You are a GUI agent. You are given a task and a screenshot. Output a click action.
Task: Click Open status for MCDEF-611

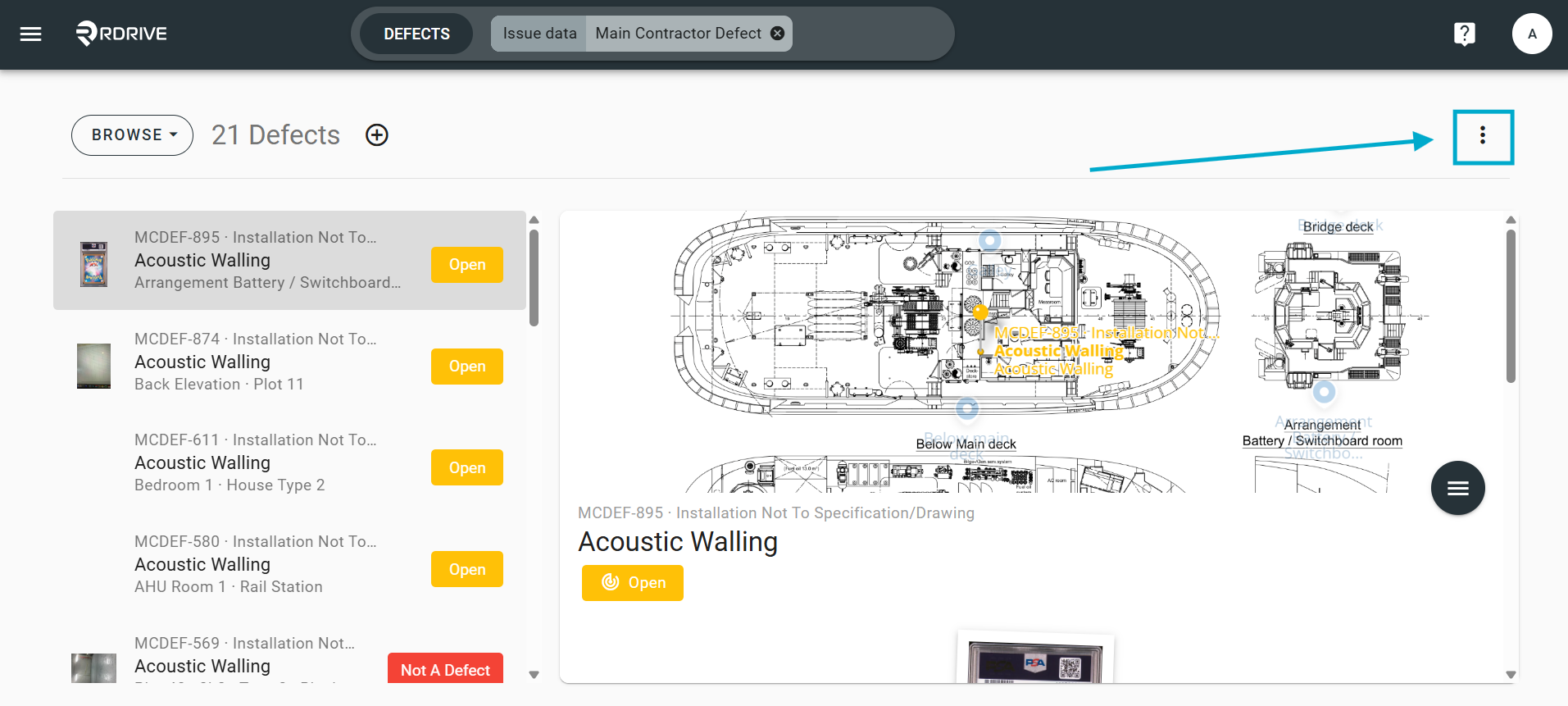coord(467,467)
